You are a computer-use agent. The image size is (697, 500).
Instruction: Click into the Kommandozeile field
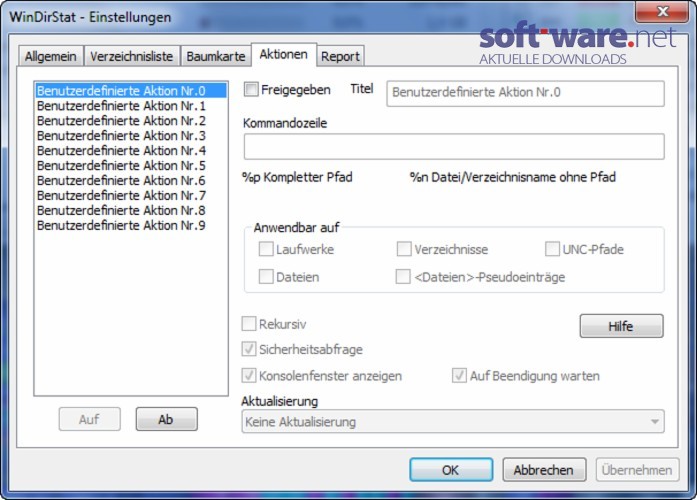point(454,146)
